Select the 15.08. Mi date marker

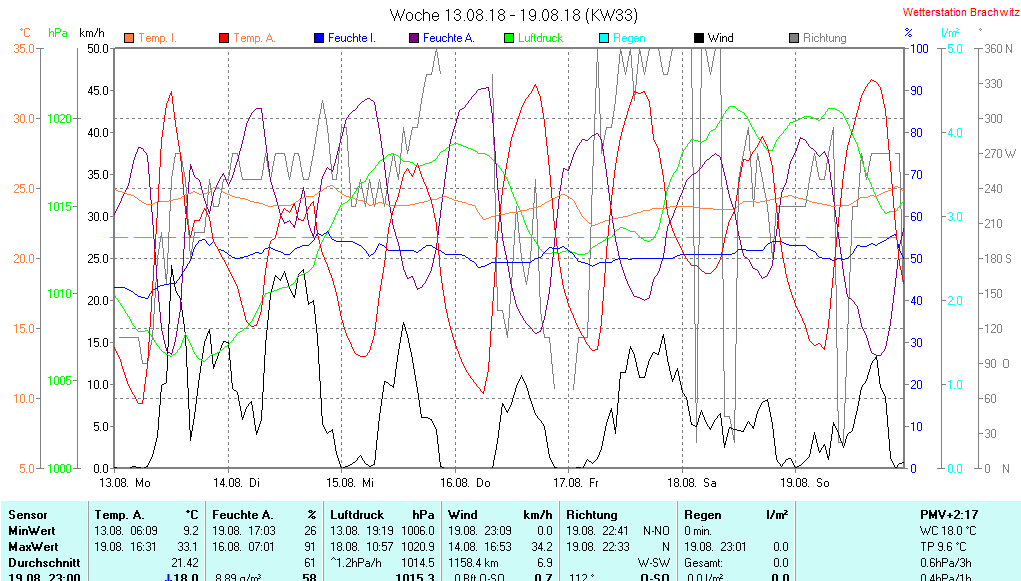[353, 482]
